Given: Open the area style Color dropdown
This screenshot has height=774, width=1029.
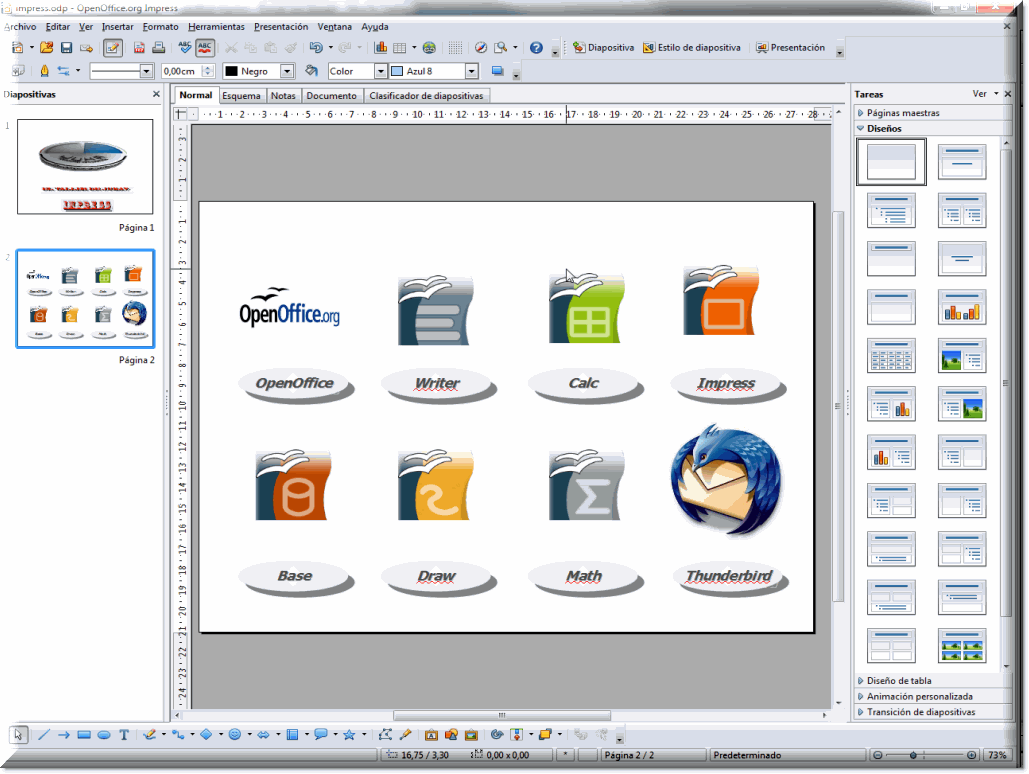Looking at the screenshot, I should (x=381, y=71).
